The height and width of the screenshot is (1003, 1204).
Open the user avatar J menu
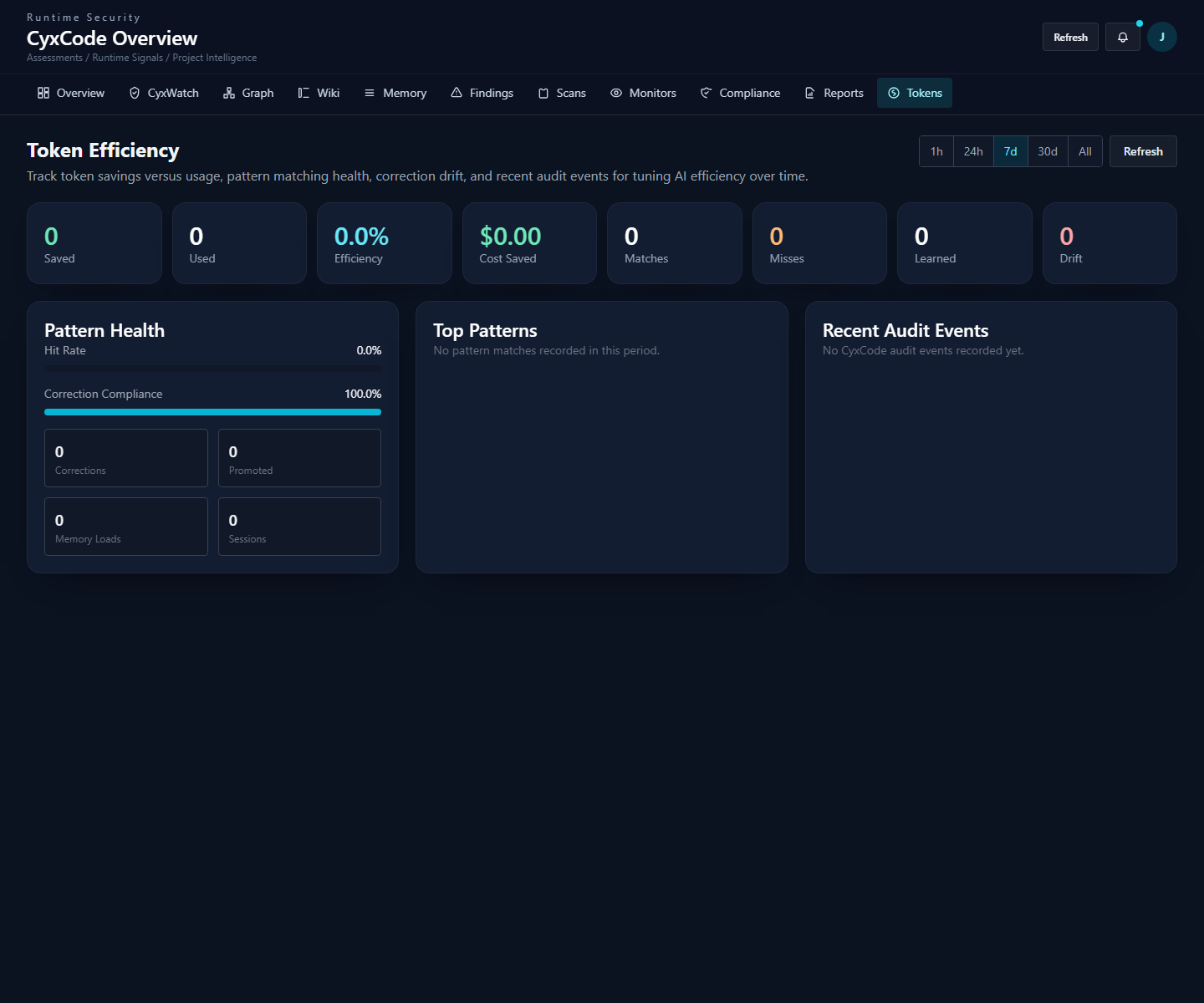tap(1161, 37)
